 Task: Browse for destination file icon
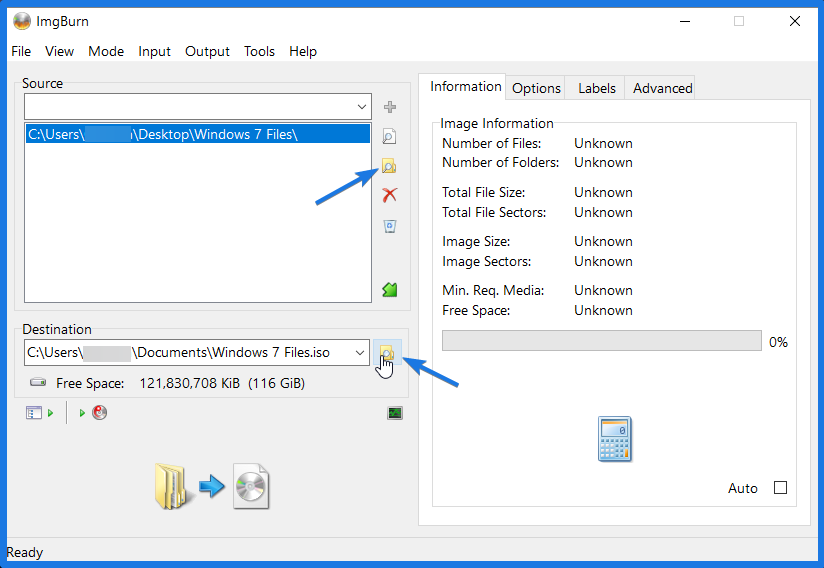(x=387, y=353)
